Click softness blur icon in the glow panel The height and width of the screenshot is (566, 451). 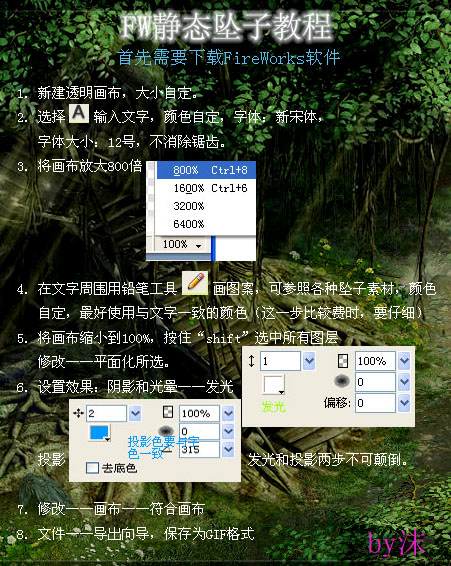(x=342, y=381)
